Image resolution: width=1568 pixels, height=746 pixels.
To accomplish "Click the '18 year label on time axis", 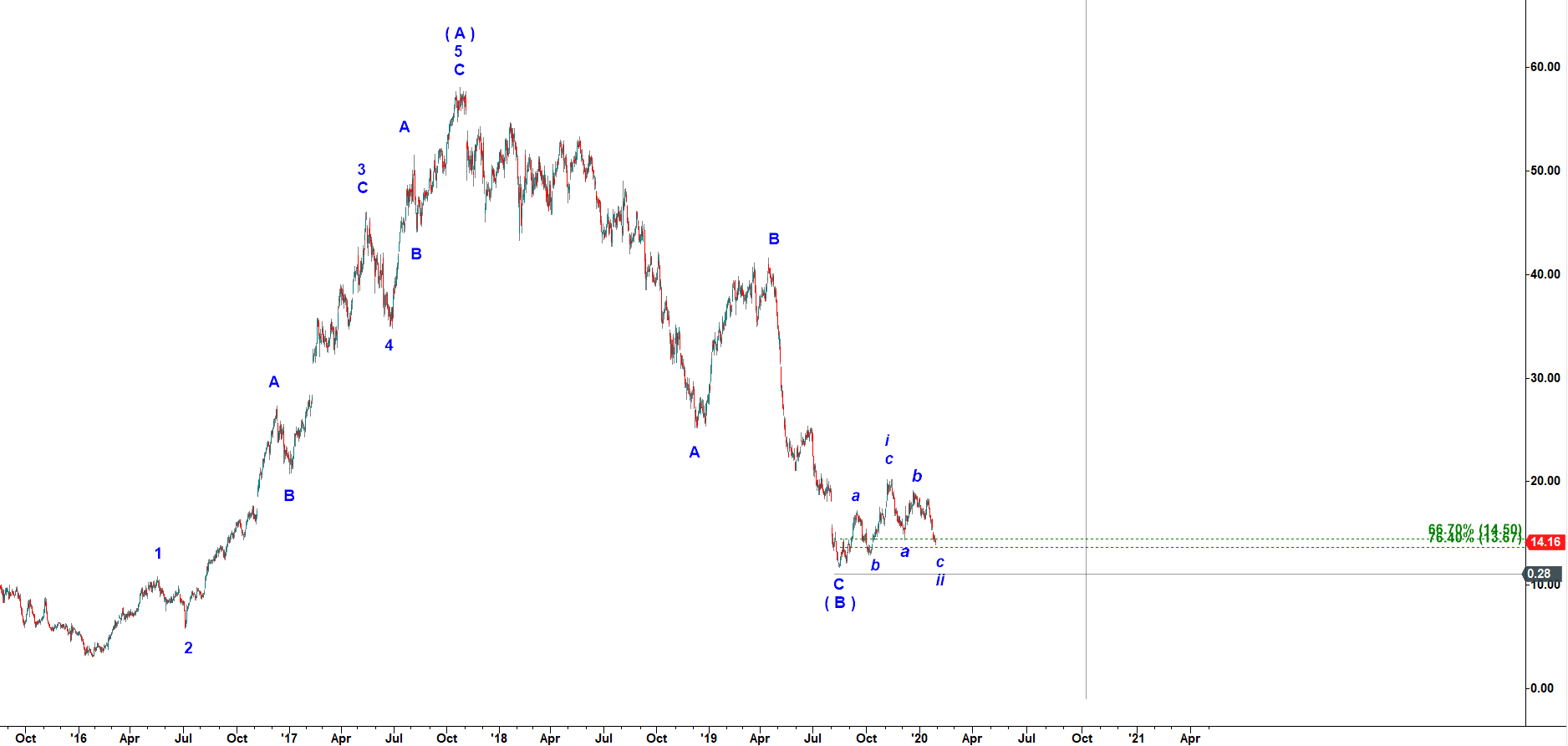I will coord(498,738).
